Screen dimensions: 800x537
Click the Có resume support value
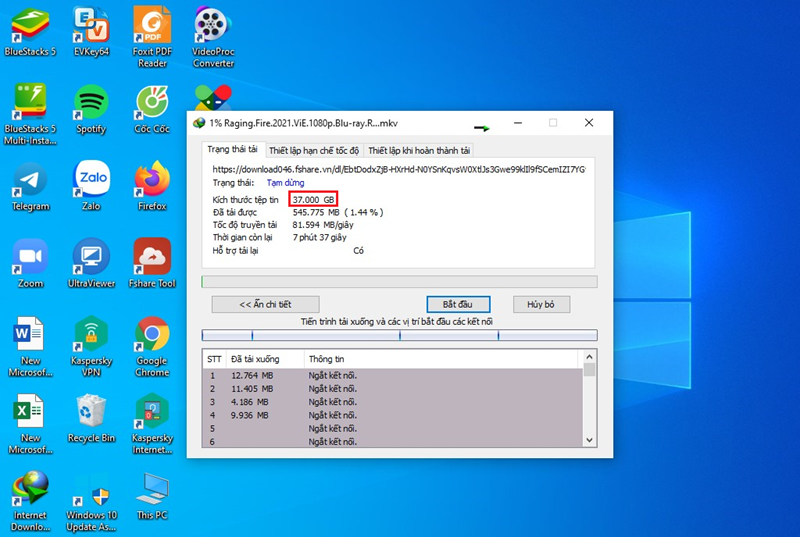(359, 250)
